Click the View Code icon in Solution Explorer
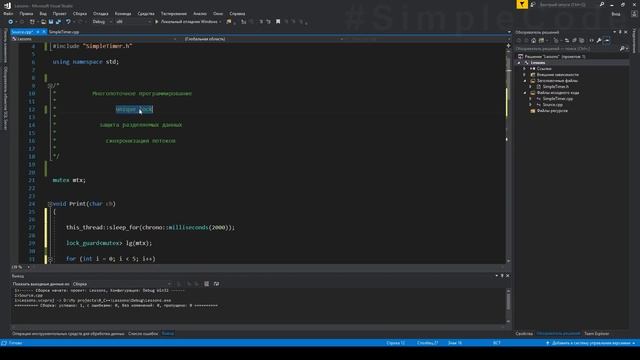The height and width of the screenshot is (360, 640). pos(591,40)
